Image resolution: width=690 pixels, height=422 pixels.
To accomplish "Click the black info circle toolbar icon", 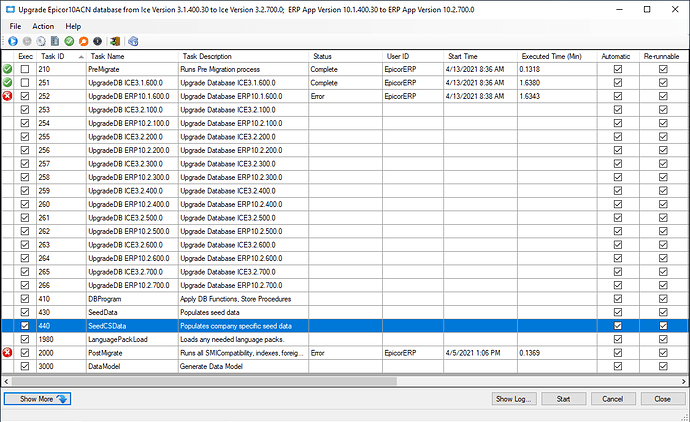I will 97,41.
